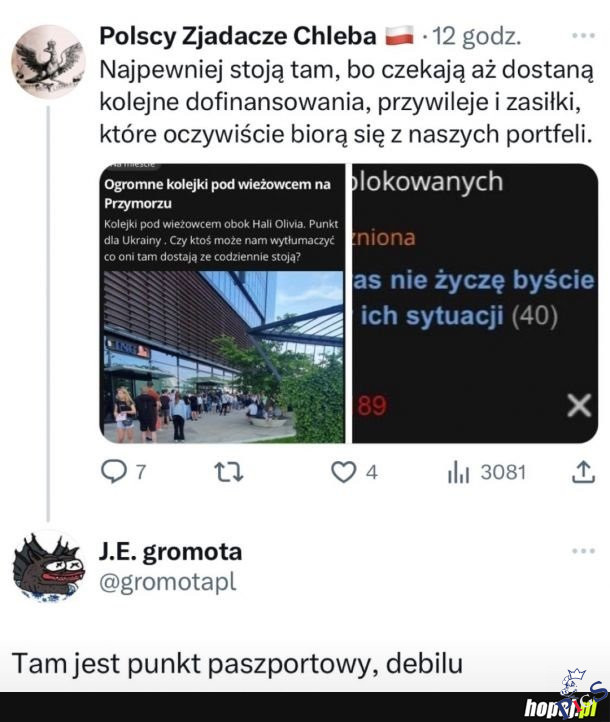Open view analytics bar chart icon
610x722 pixels.
point(458,473)
